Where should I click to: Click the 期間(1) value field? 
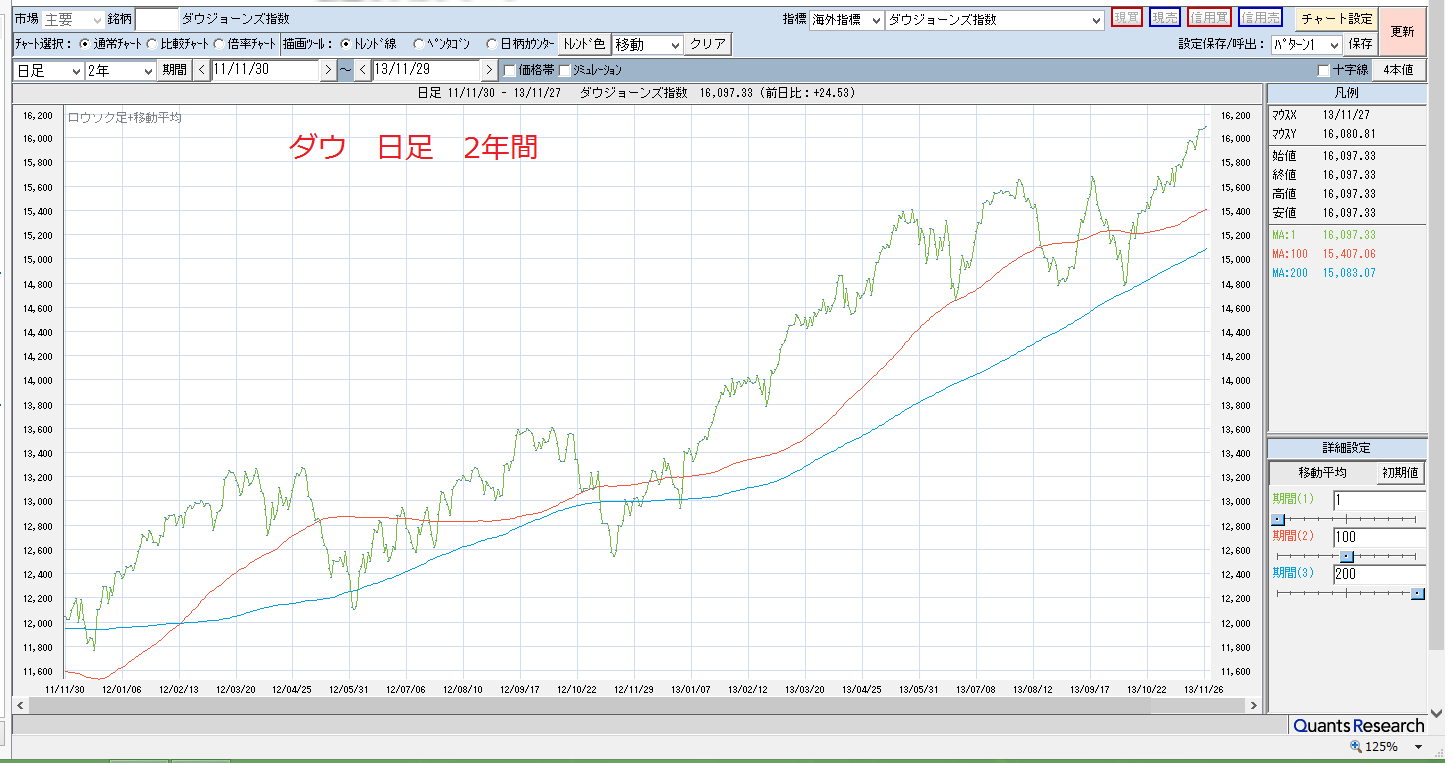(1379, 501)
